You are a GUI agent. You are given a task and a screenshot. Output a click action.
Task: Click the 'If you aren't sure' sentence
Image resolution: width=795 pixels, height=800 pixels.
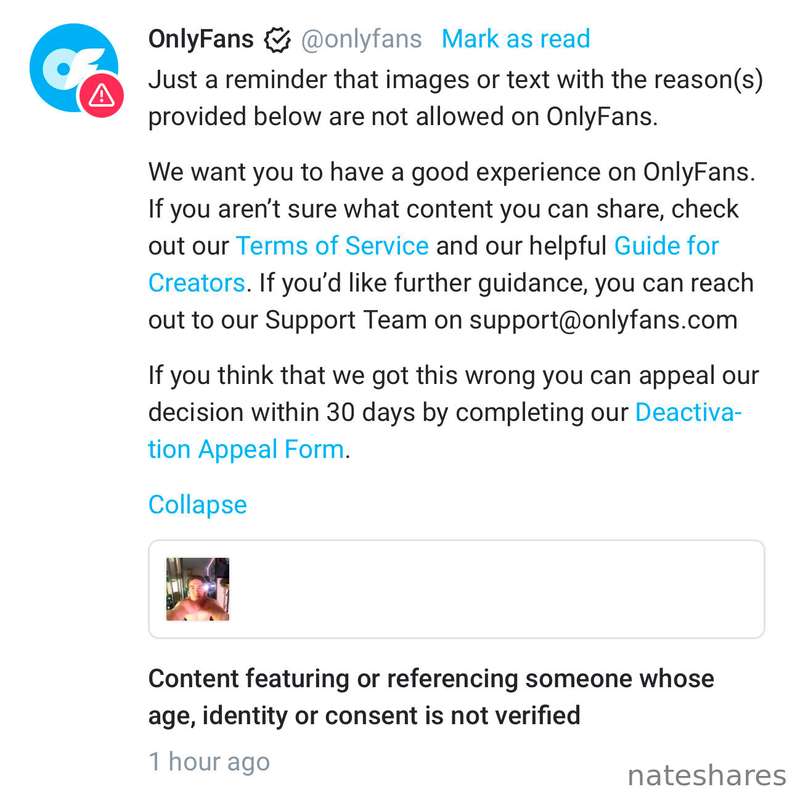(440, 209)
